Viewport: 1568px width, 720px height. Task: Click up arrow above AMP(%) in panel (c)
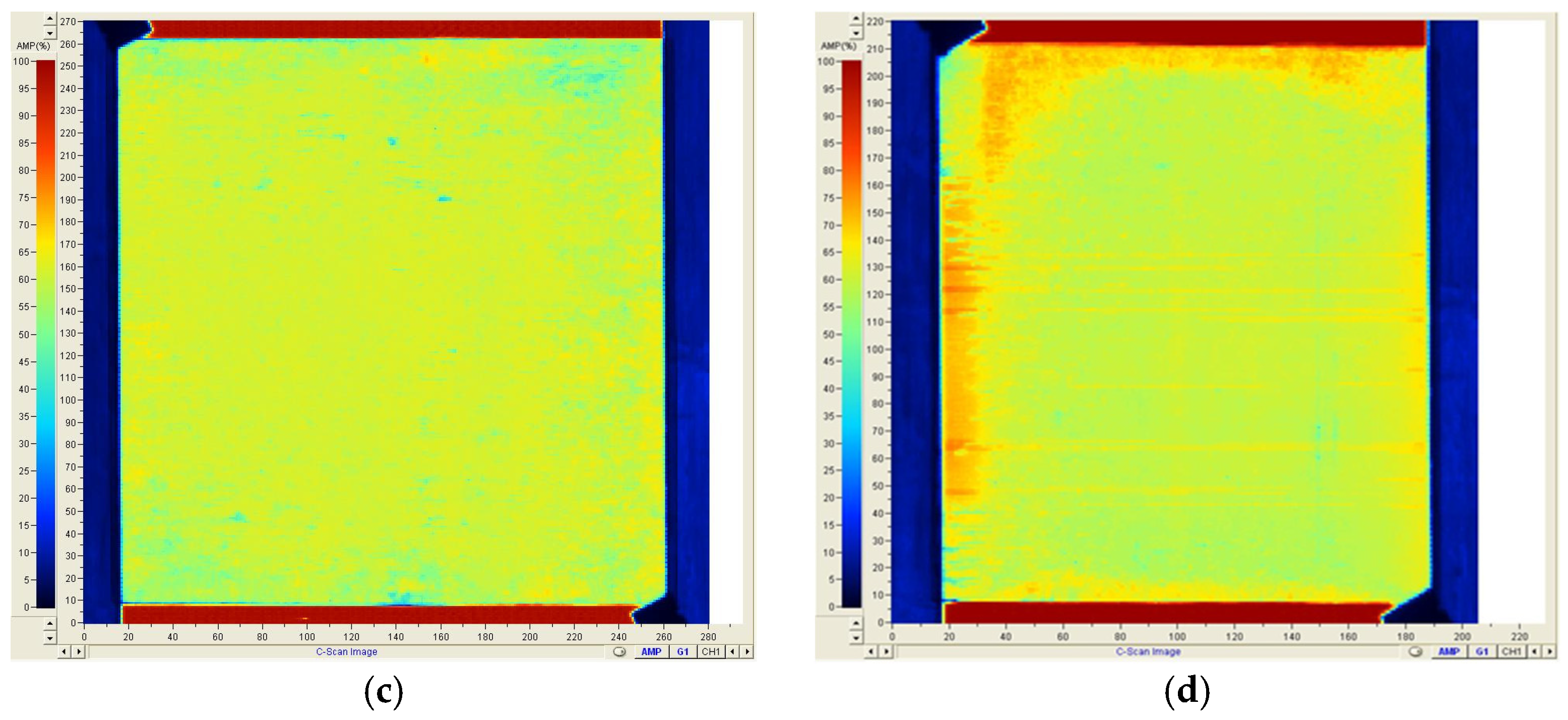[x=50, y=19]
